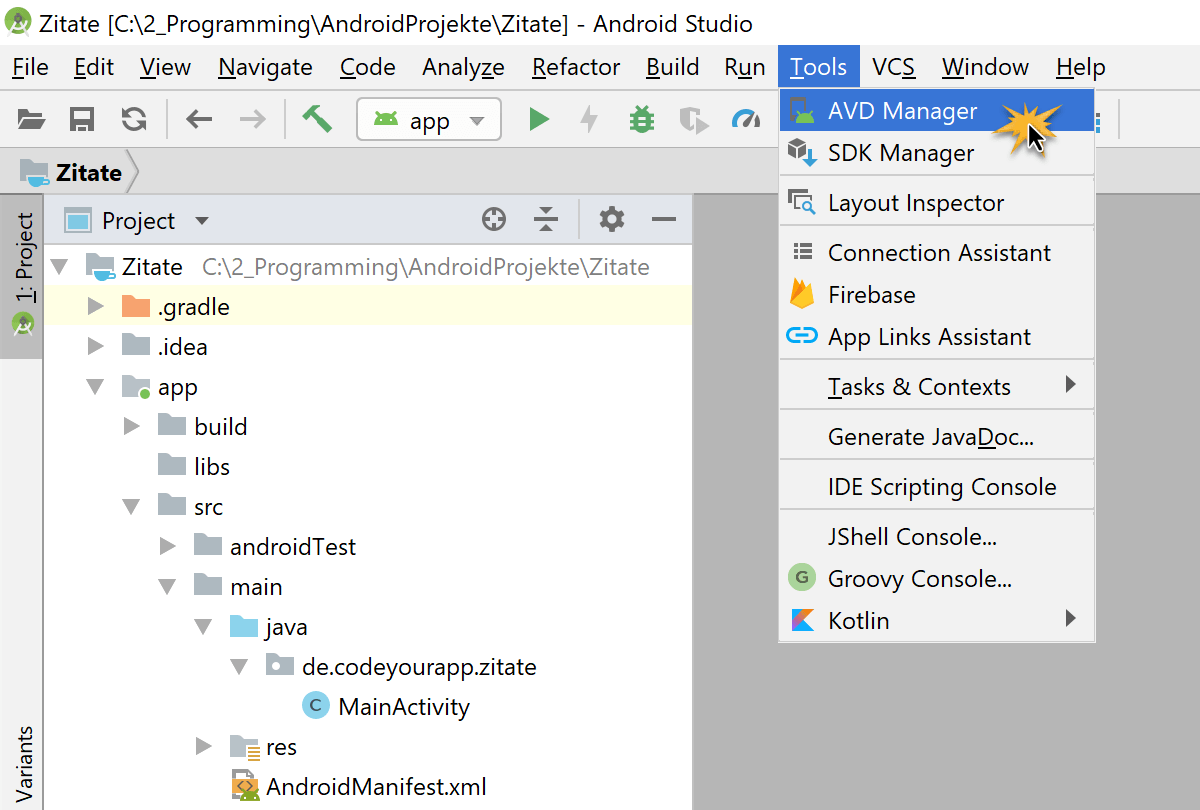The width and height of the screenshot is (1200, 810).
Task: Open the Build menu
Action: pyautogui.click(x=672, y=67)
